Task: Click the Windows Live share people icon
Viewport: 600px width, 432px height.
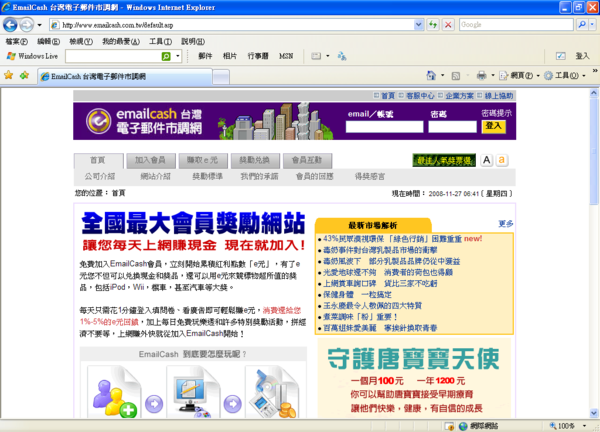Action: [342, 56]
